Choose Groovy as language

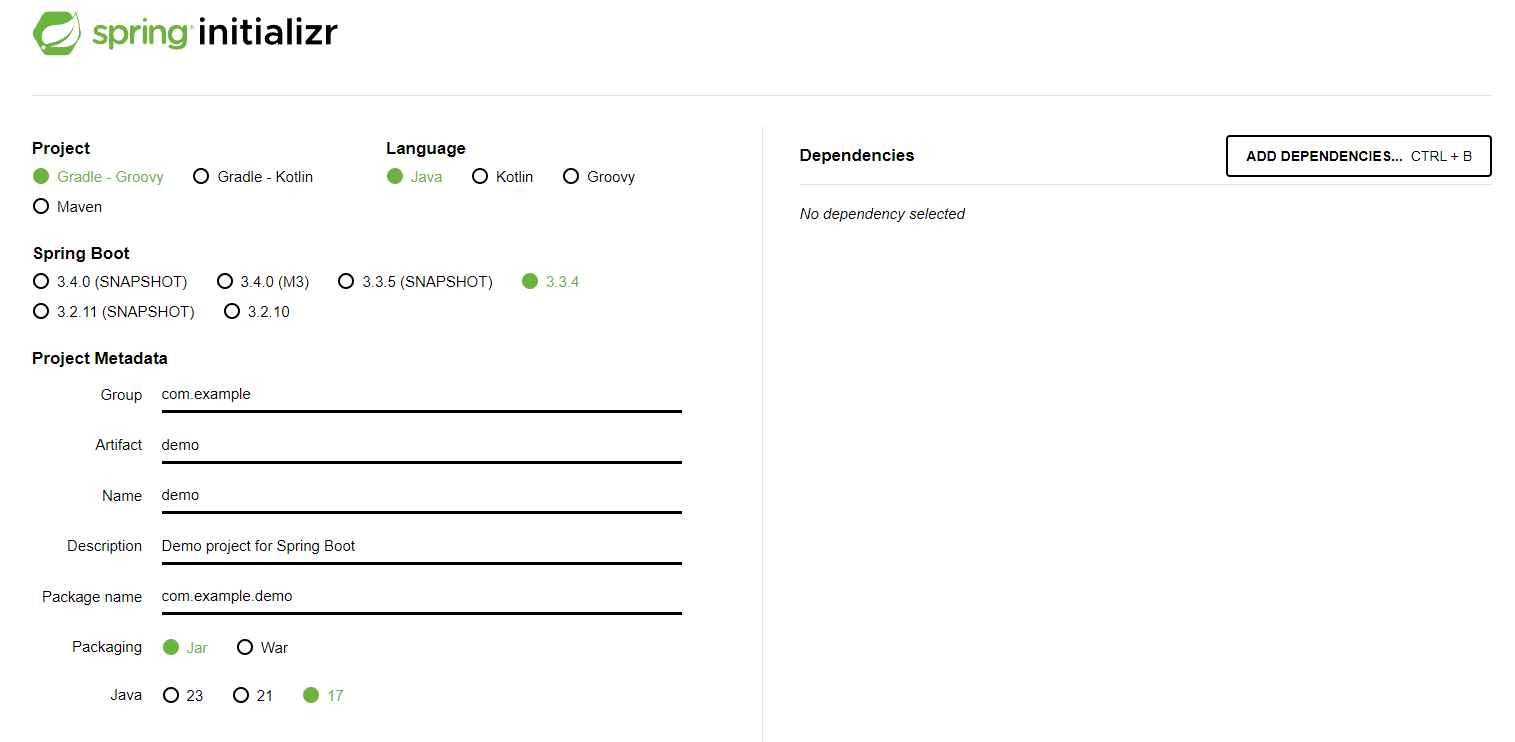click(599, 177)
